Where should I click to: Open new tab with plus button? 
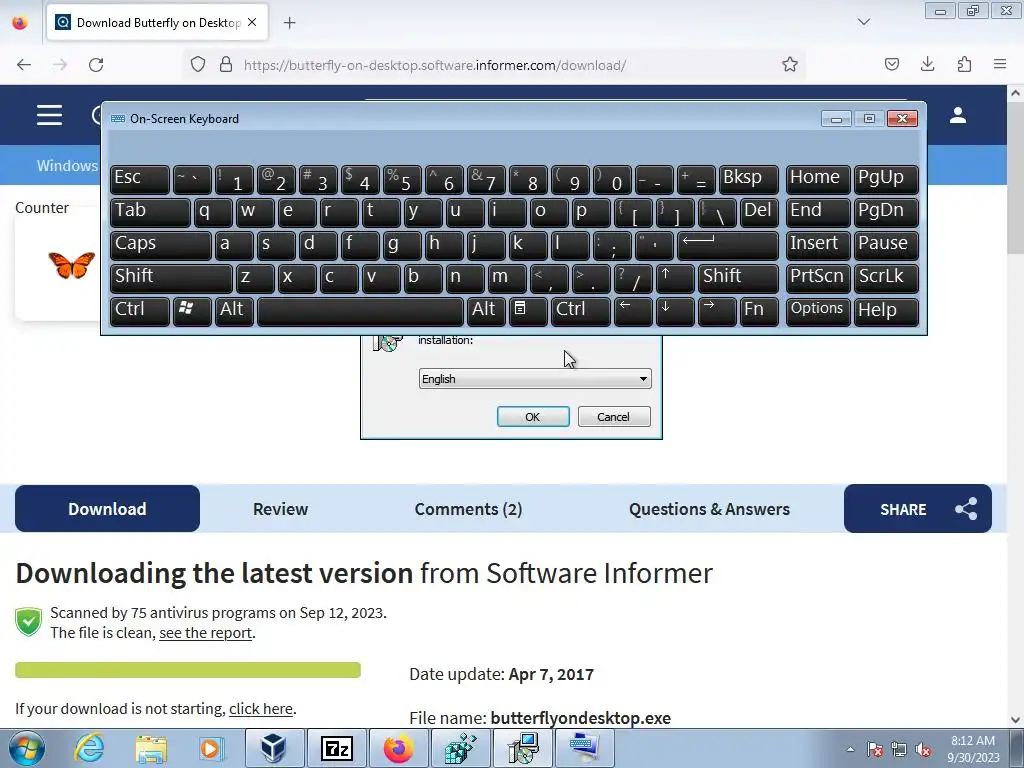pyautogui.click(x=289, y=23)
